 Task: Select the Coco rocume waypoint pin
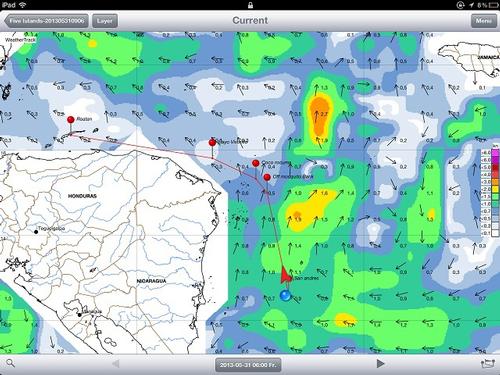pyautogui.click(x=256, y=163)
